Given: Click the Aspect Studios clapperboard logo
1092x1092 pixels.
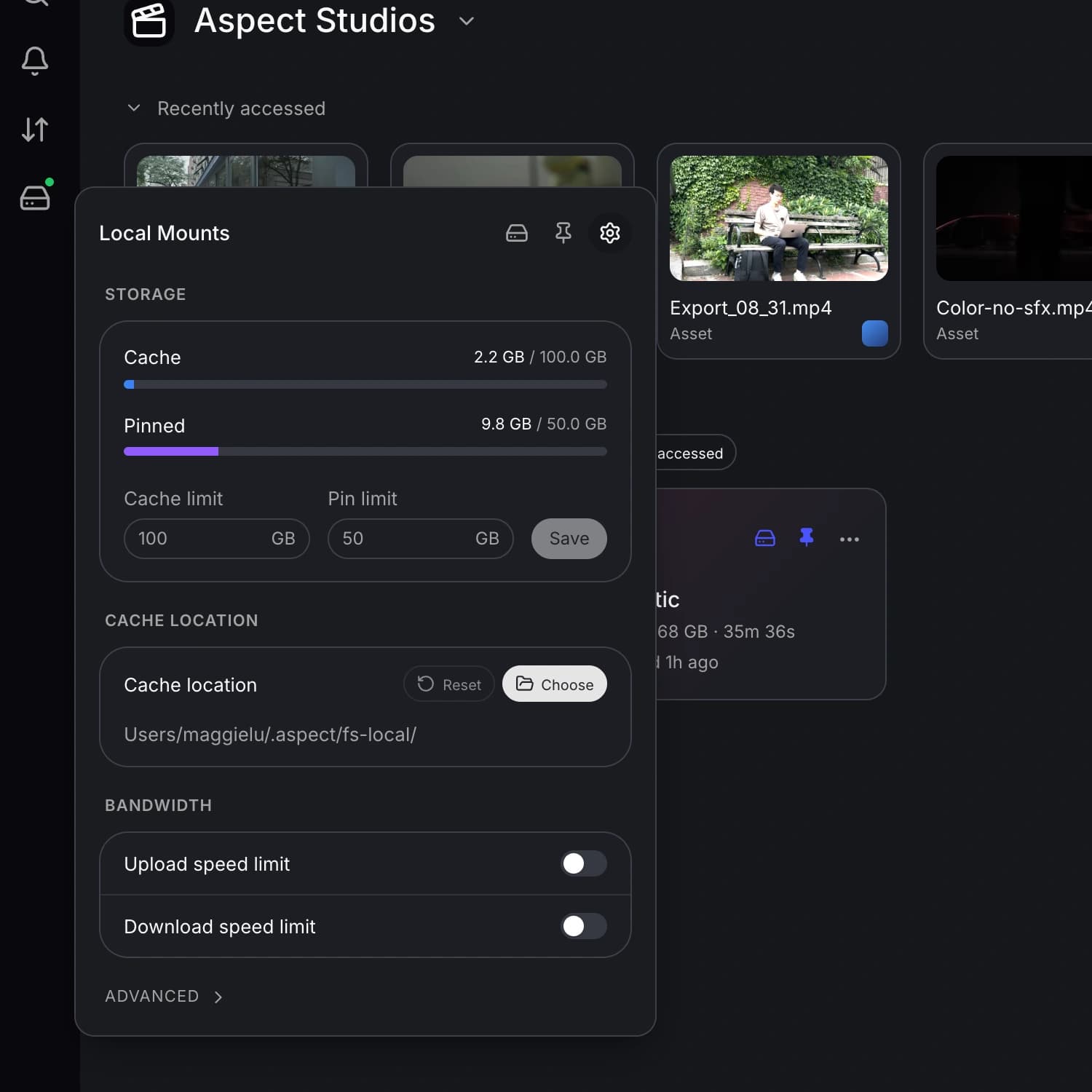Looking at the screenshot, I should [149, 21].
